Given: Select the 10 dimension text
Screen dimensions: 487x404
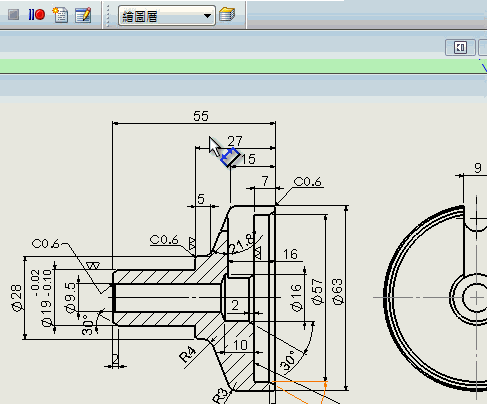Looking at the screenshot, I should [240, 345].
